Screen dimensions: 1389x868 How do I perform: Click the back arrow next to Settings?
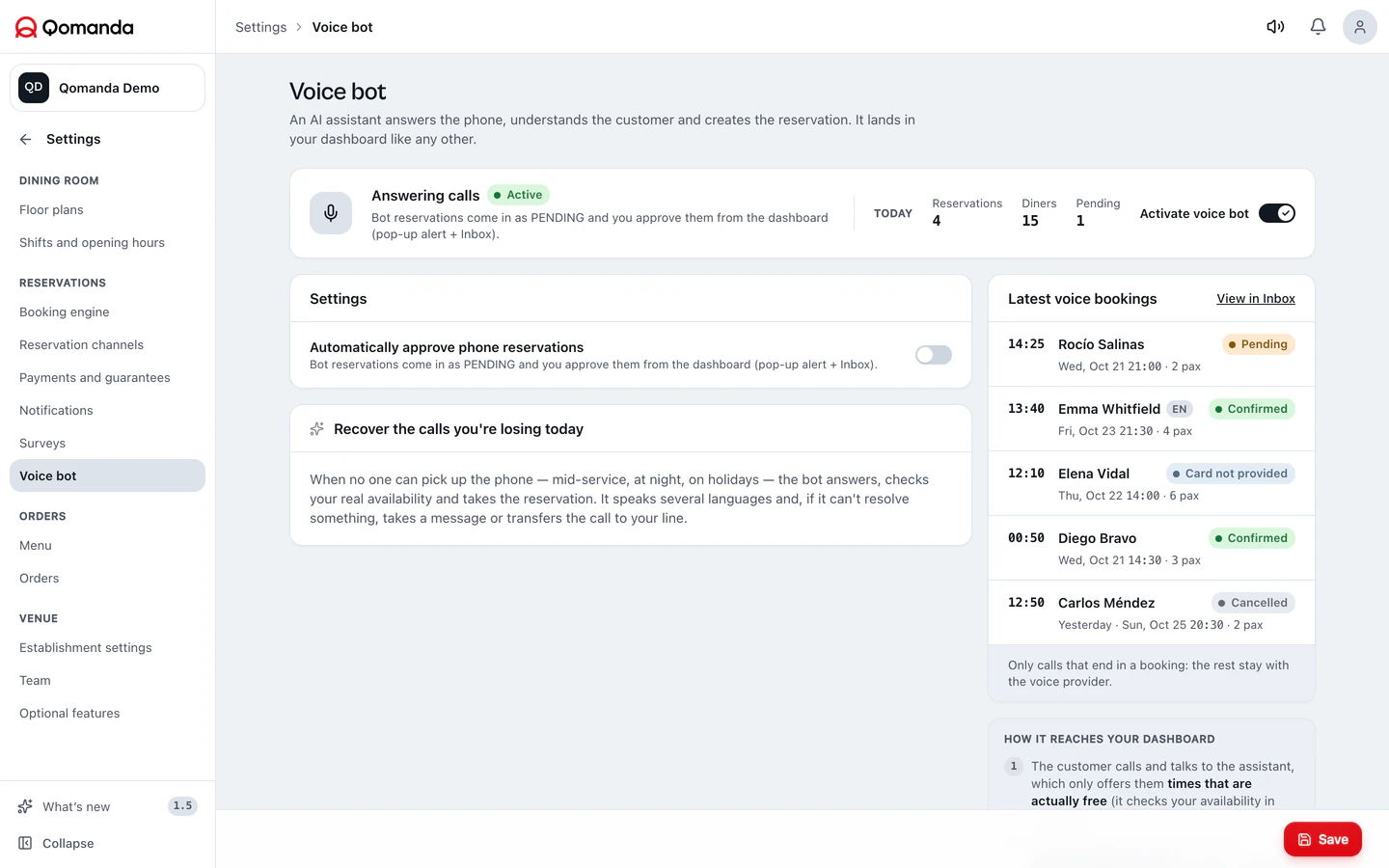tap(26, 139)
